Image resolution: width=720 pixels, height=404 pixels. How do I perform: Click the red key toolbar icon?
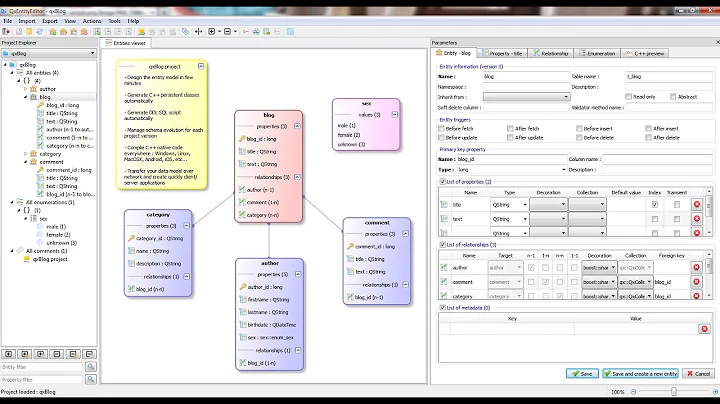(246, 32)
